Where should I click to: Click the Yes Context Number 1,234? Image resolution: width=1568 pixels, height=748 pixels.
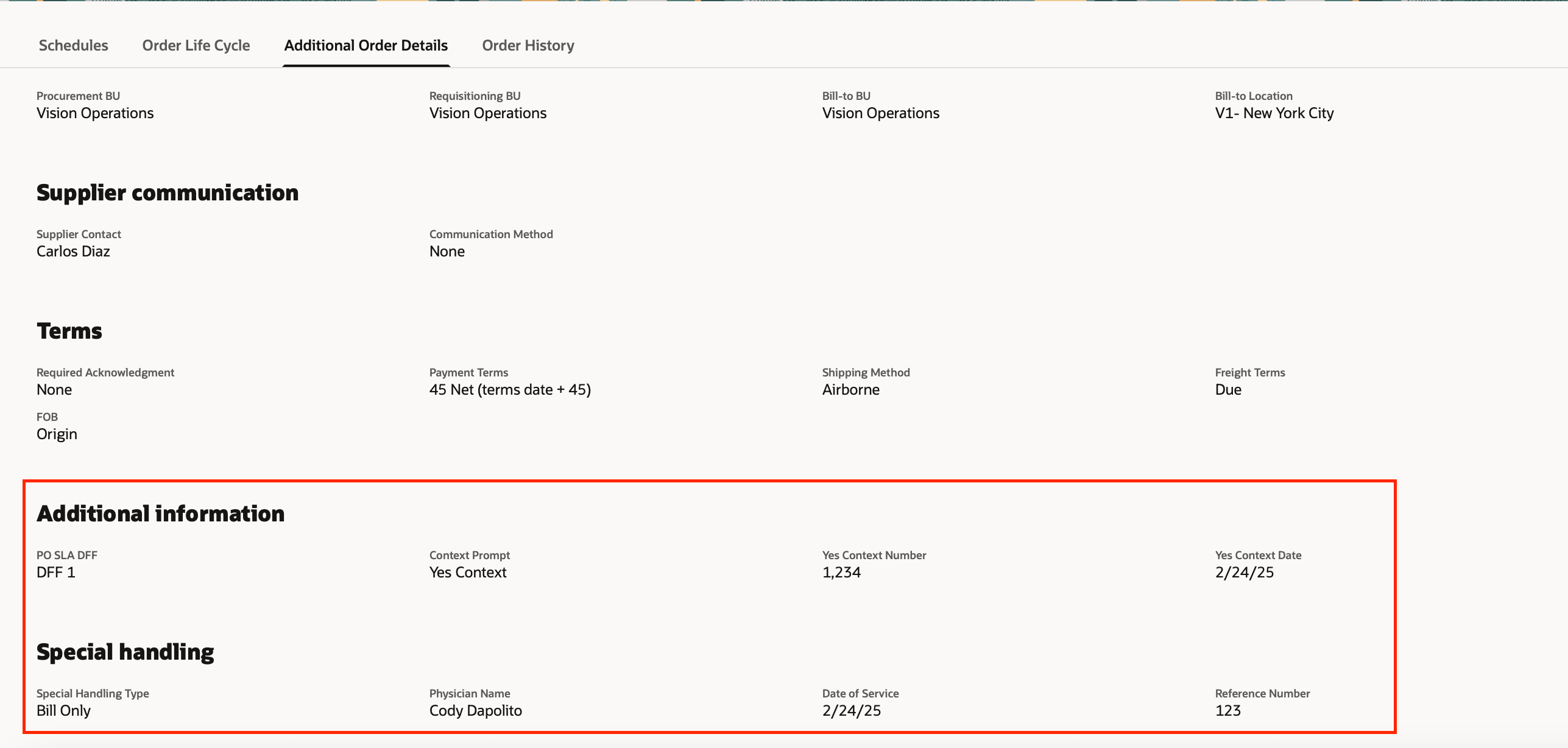(x=841, y=573)
